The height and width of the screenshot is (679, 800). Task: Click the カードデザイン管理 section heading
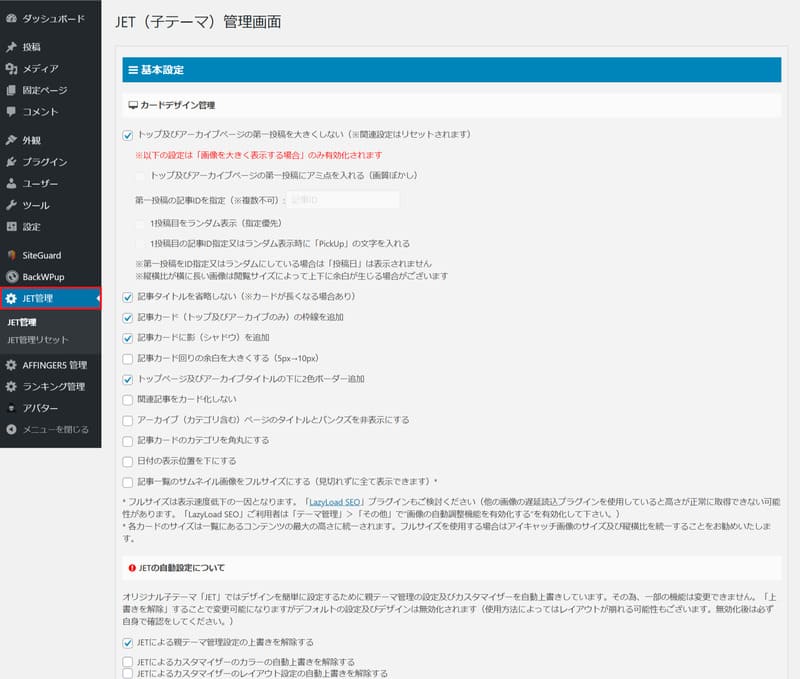point(452,105)
